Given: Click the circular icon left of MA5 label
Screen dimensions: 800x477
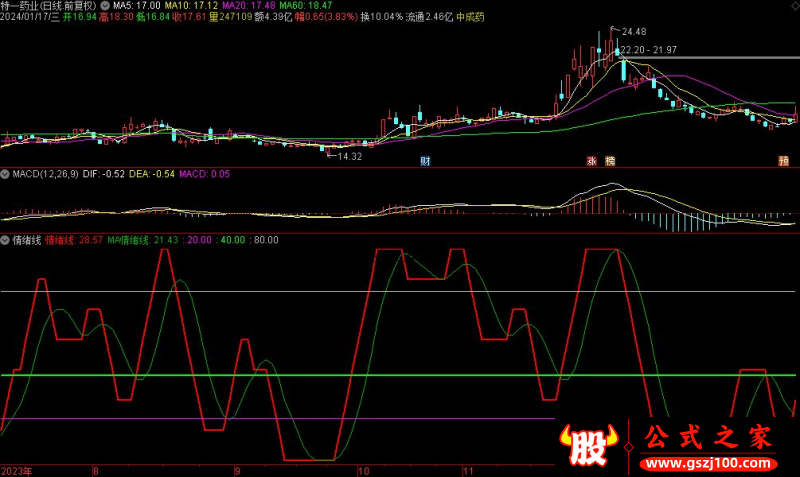Looking at the screenshot, I should click(105, 6).
